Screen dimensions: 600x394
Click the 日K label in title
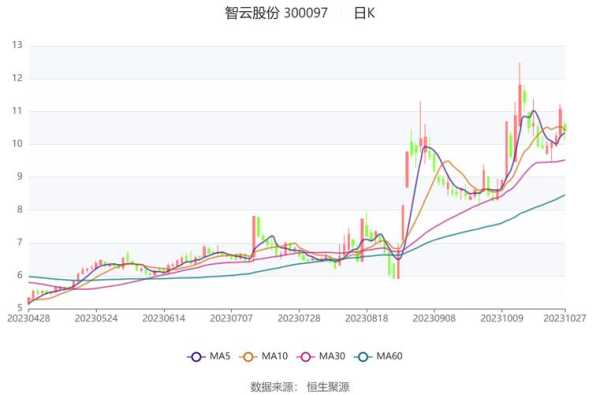click(x=364, y=13)
